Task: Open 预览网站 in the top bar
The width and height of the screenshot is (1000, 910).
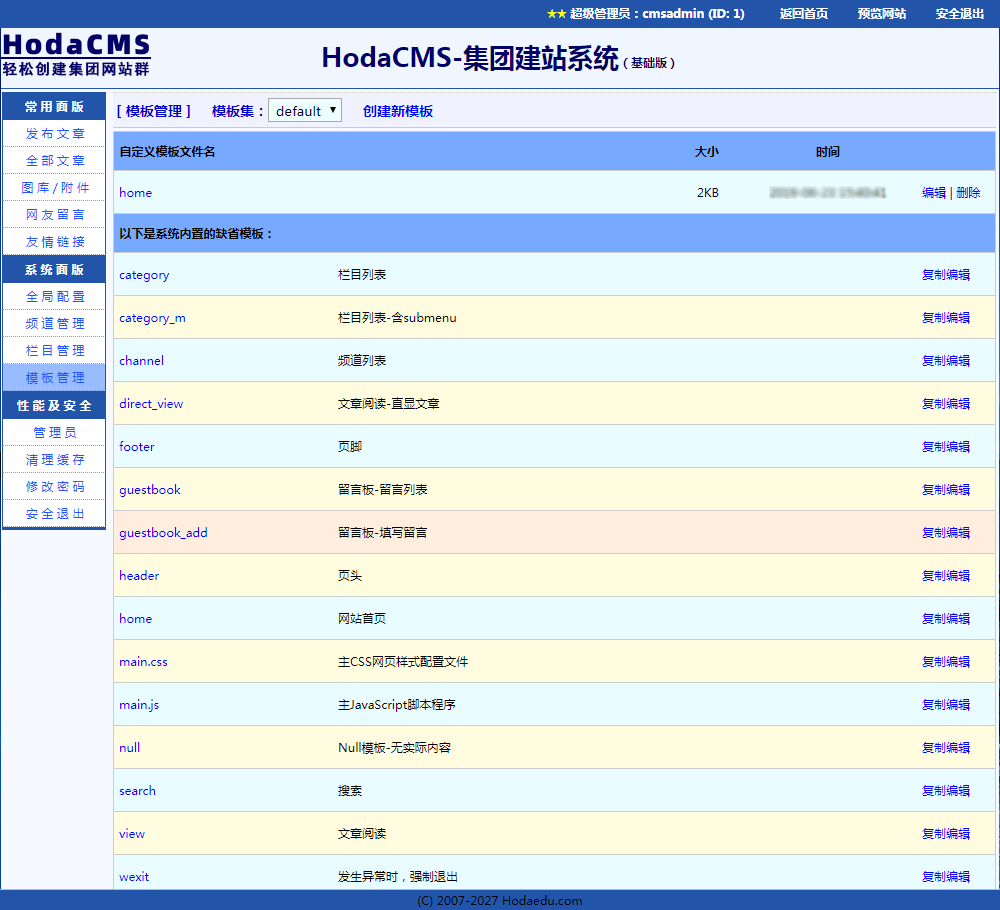Action: tap(881, 13)
